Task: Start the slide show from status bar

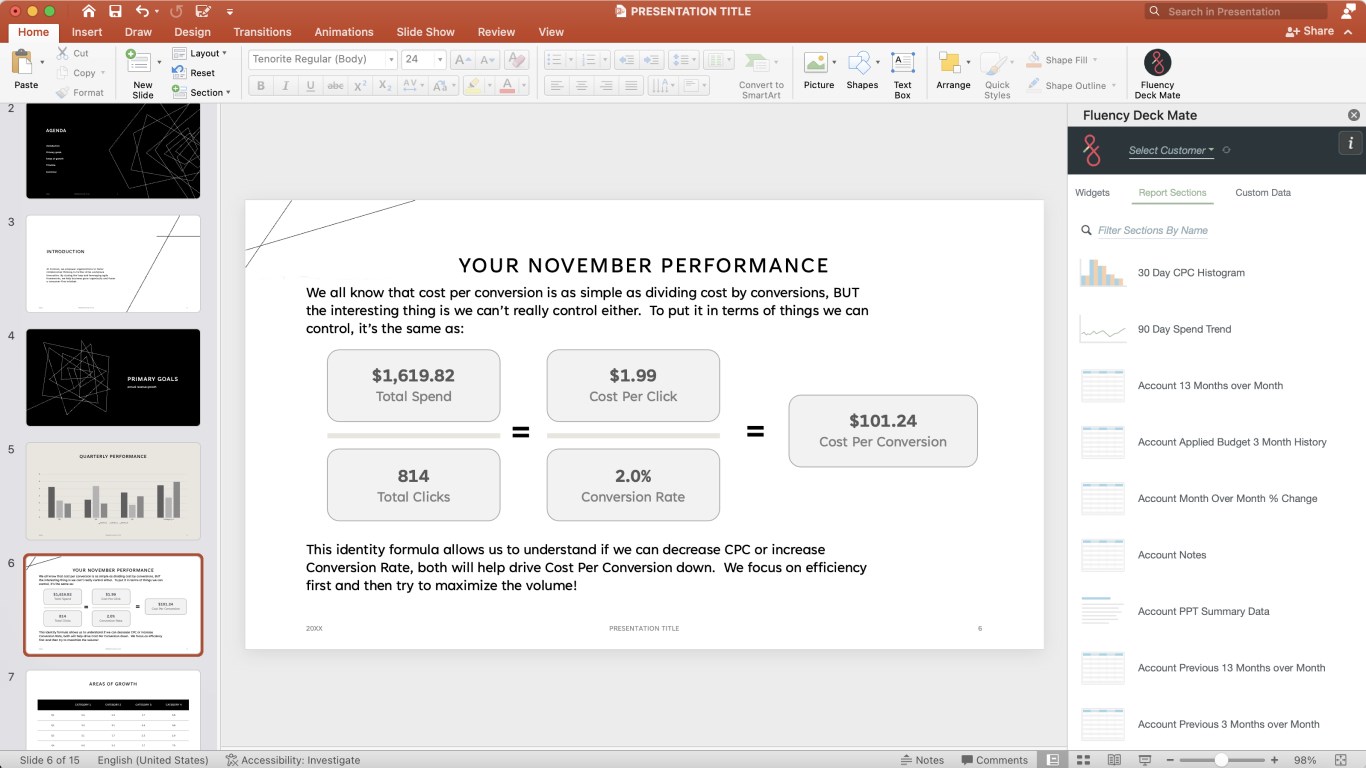Action: tap(1145, 760)
